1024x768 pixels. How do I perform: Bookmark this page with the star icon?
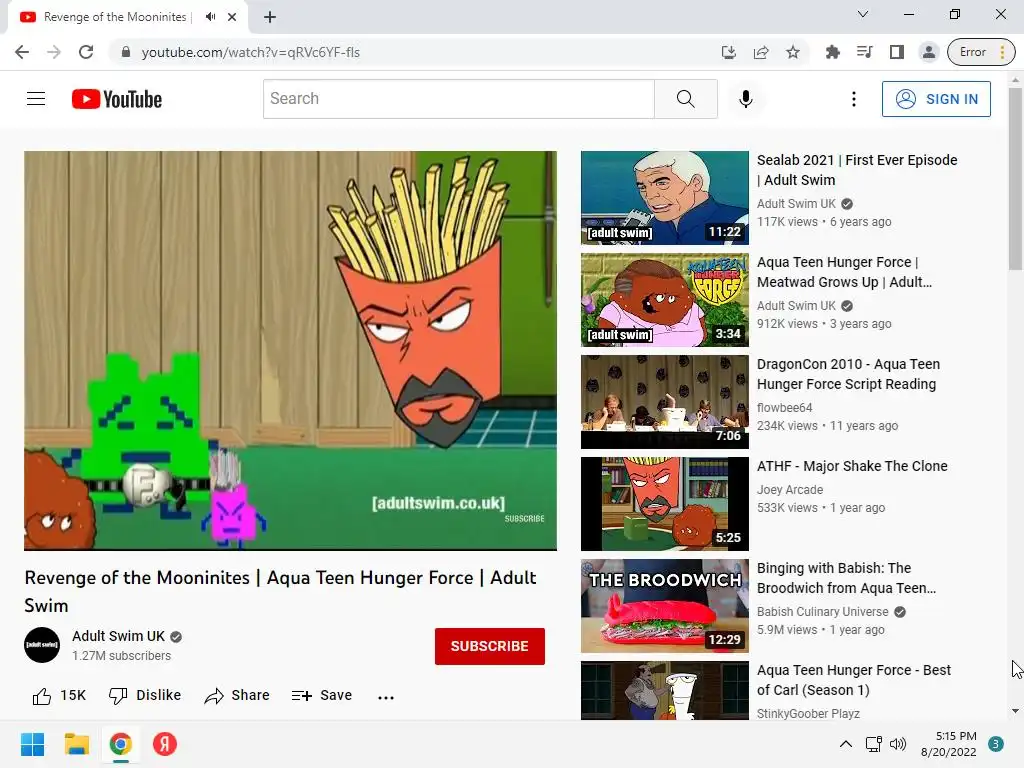point(793,52)
